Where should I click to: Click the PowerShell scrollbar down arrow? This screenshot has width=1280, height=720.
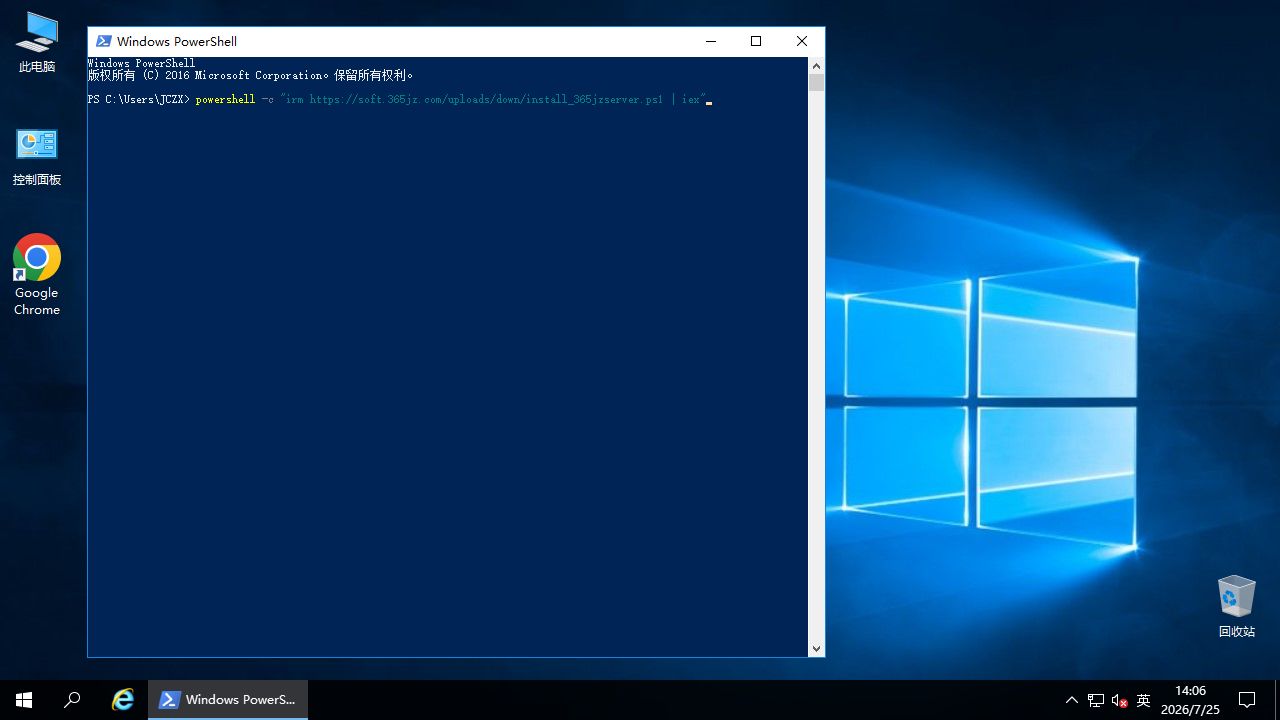pyautogui.click(x=816, y=649)
